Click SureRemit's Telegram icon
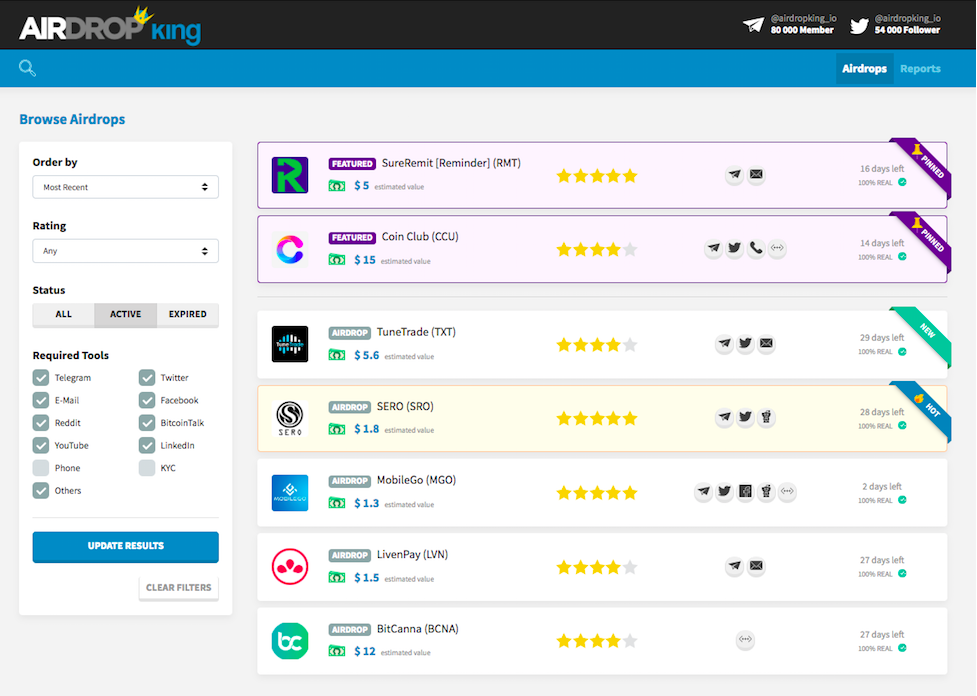 [735, 174]
